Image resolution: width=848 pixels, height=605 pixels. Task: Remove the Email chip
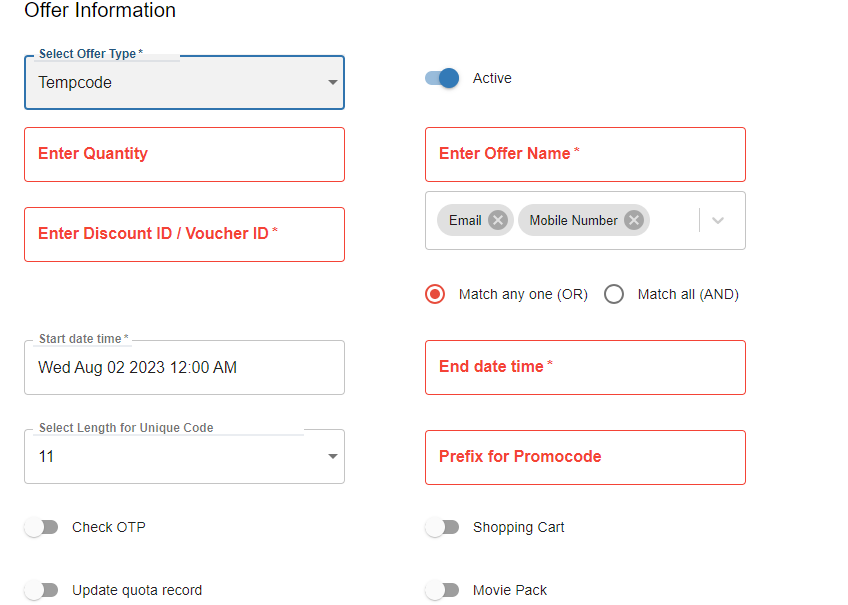498,221
